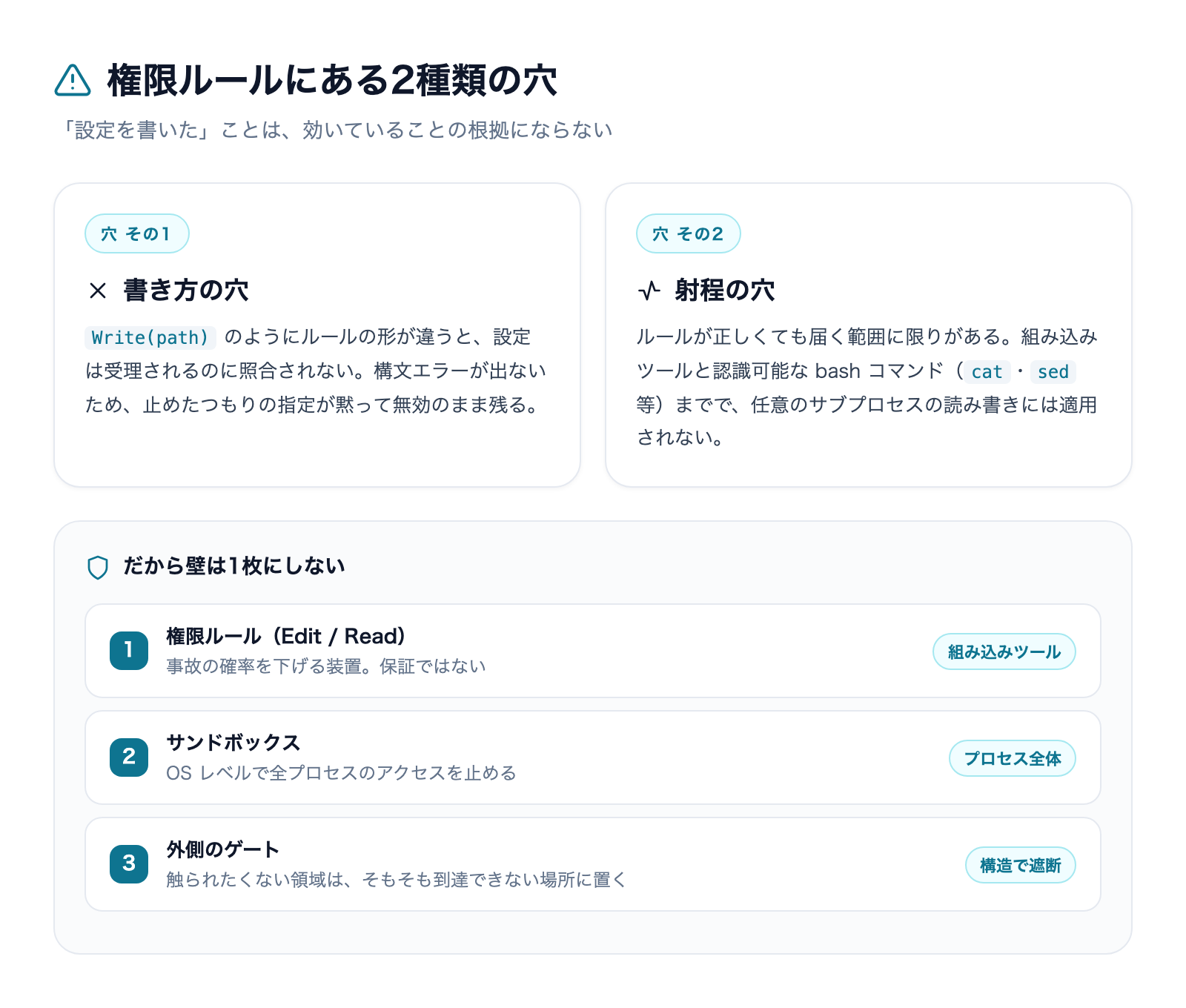Click the pulse icon beside 射程の穴

pyautogui.click(x=649, y=291)
